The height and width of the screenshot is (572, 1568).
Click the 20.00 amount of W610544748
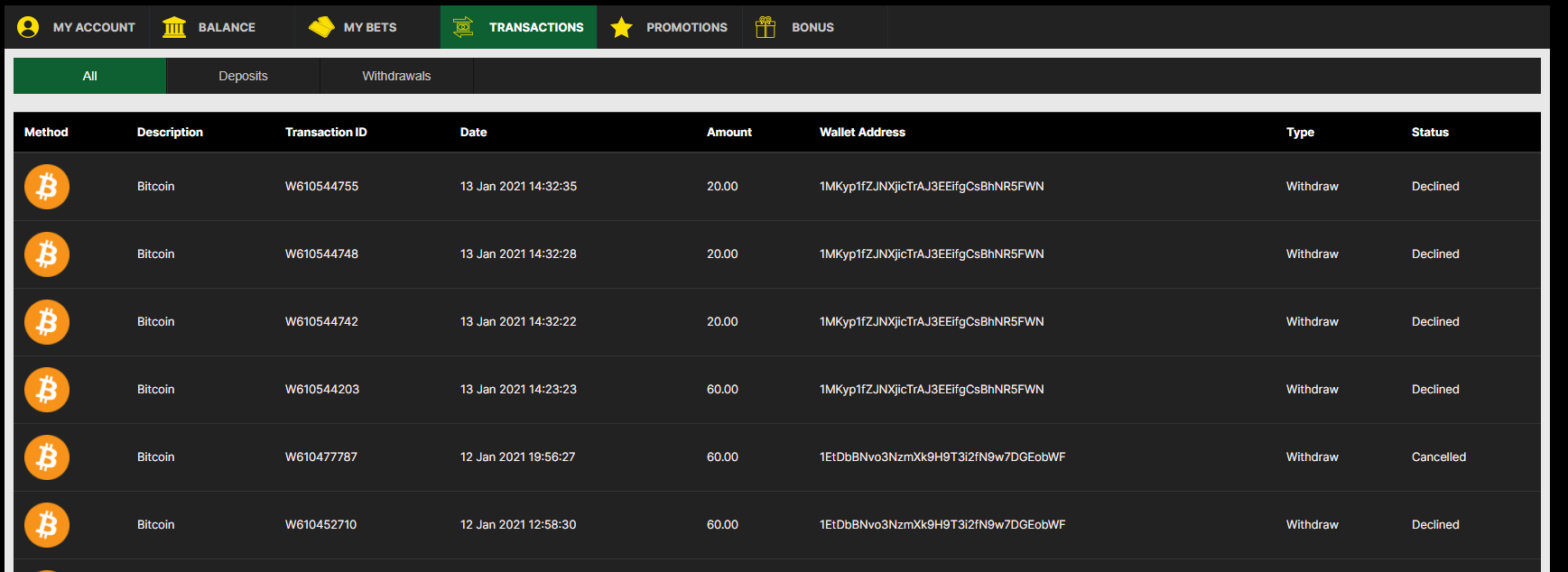(x=722, y=254)
